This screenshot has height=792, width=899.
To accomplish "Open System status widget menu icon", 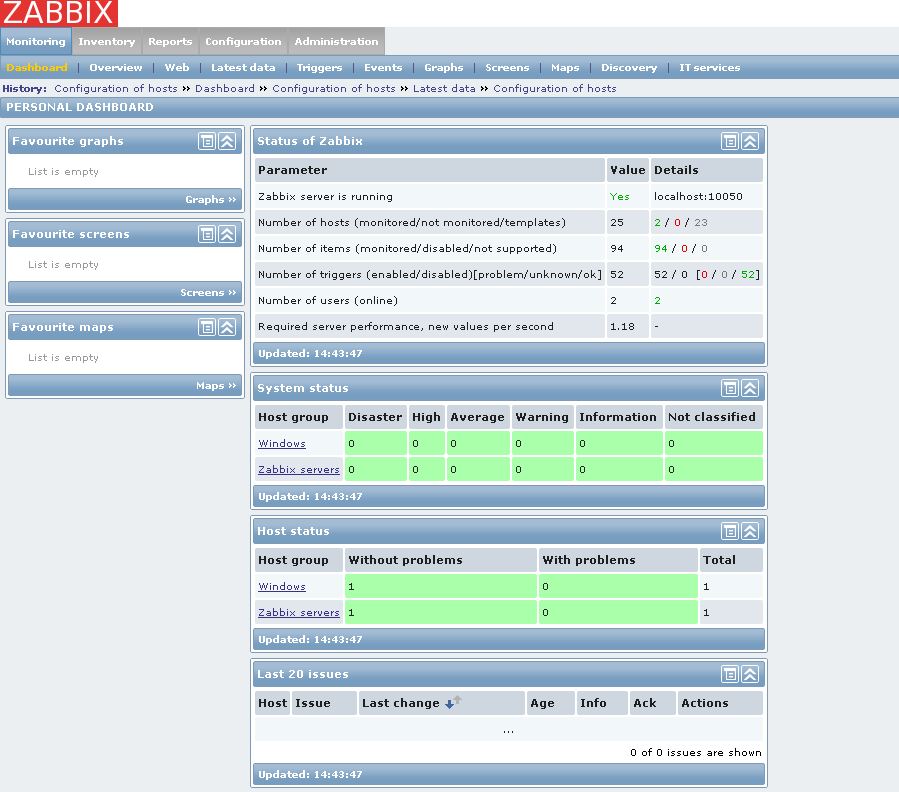I will 730,388.
